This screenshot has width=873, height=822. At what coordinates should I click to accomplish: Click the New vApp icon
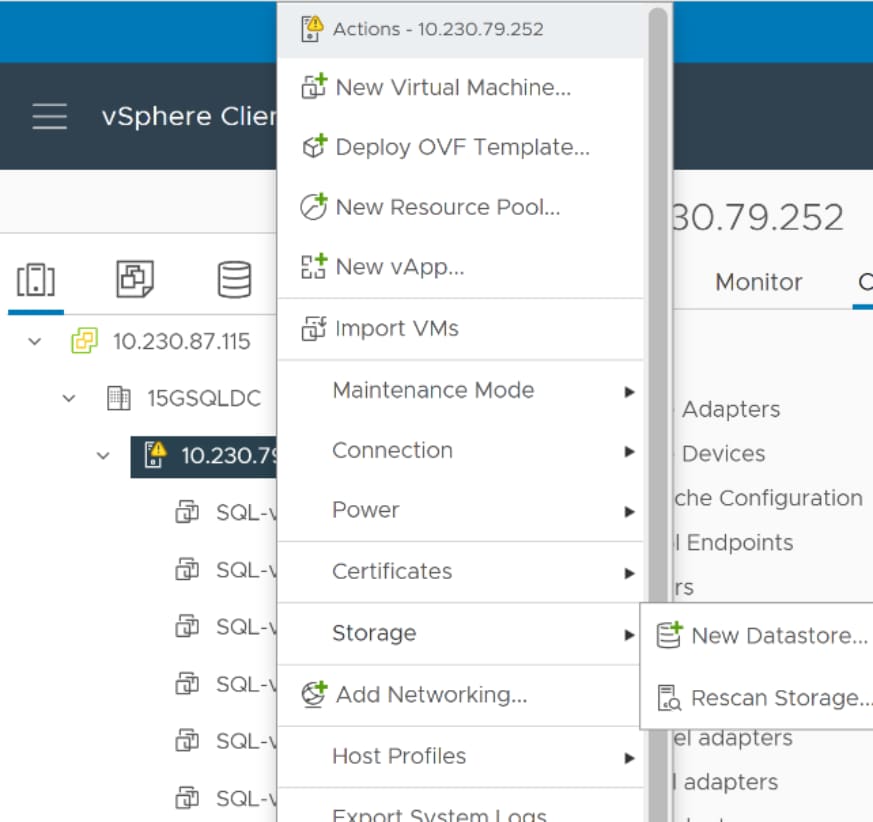tap(314, 266)
